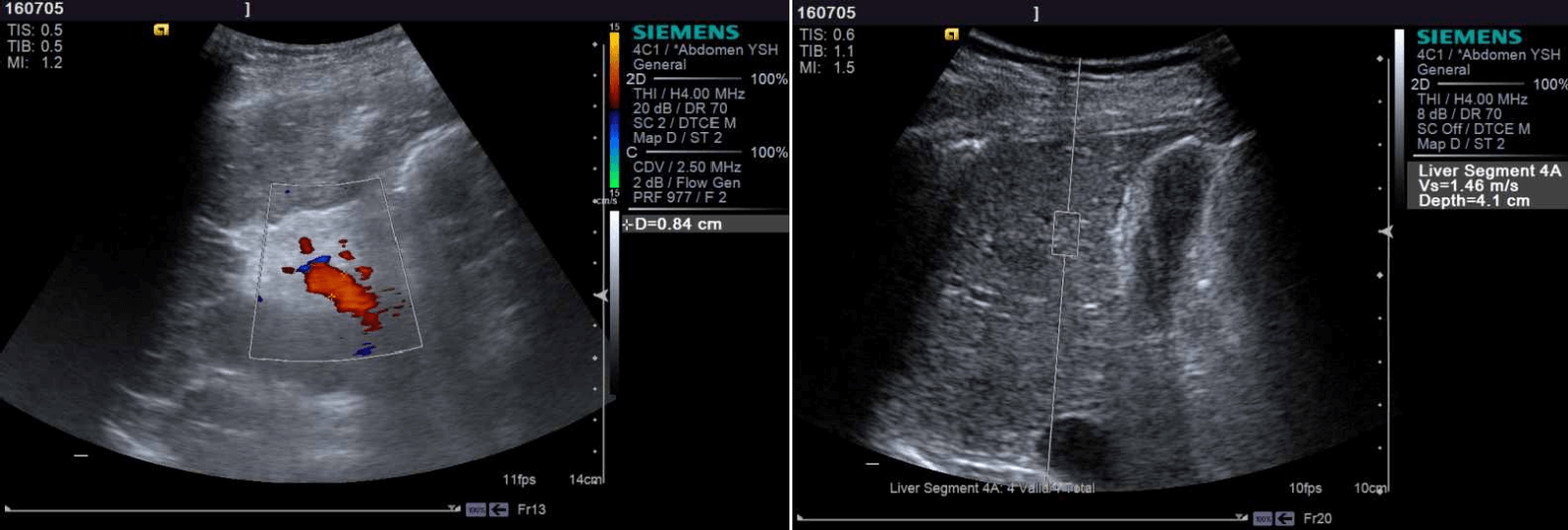
Task: Click the right image cine playback slider
Action: 1022,517
